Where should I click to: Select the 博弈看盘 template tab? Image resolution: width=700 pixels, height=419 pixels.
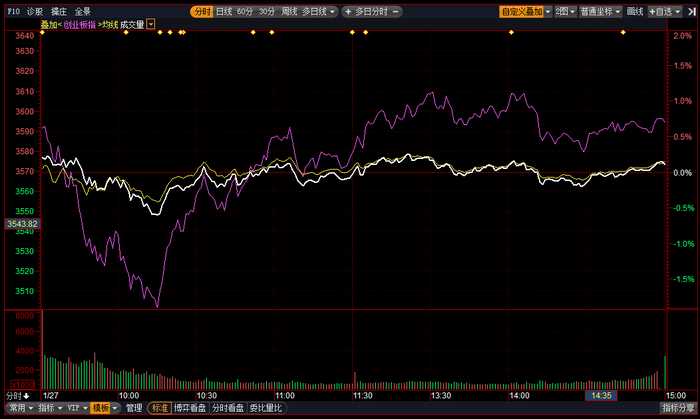190,408
